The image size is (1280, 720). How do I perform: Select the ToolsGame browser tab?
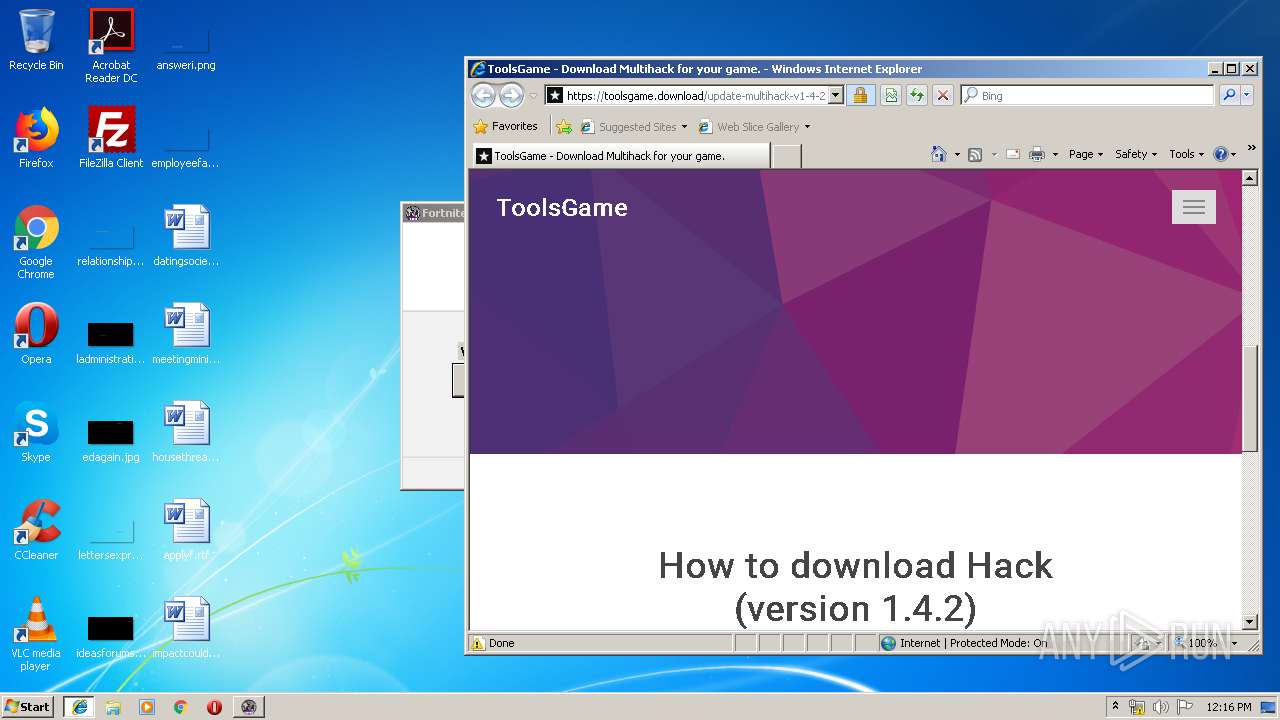click(621, 156)
